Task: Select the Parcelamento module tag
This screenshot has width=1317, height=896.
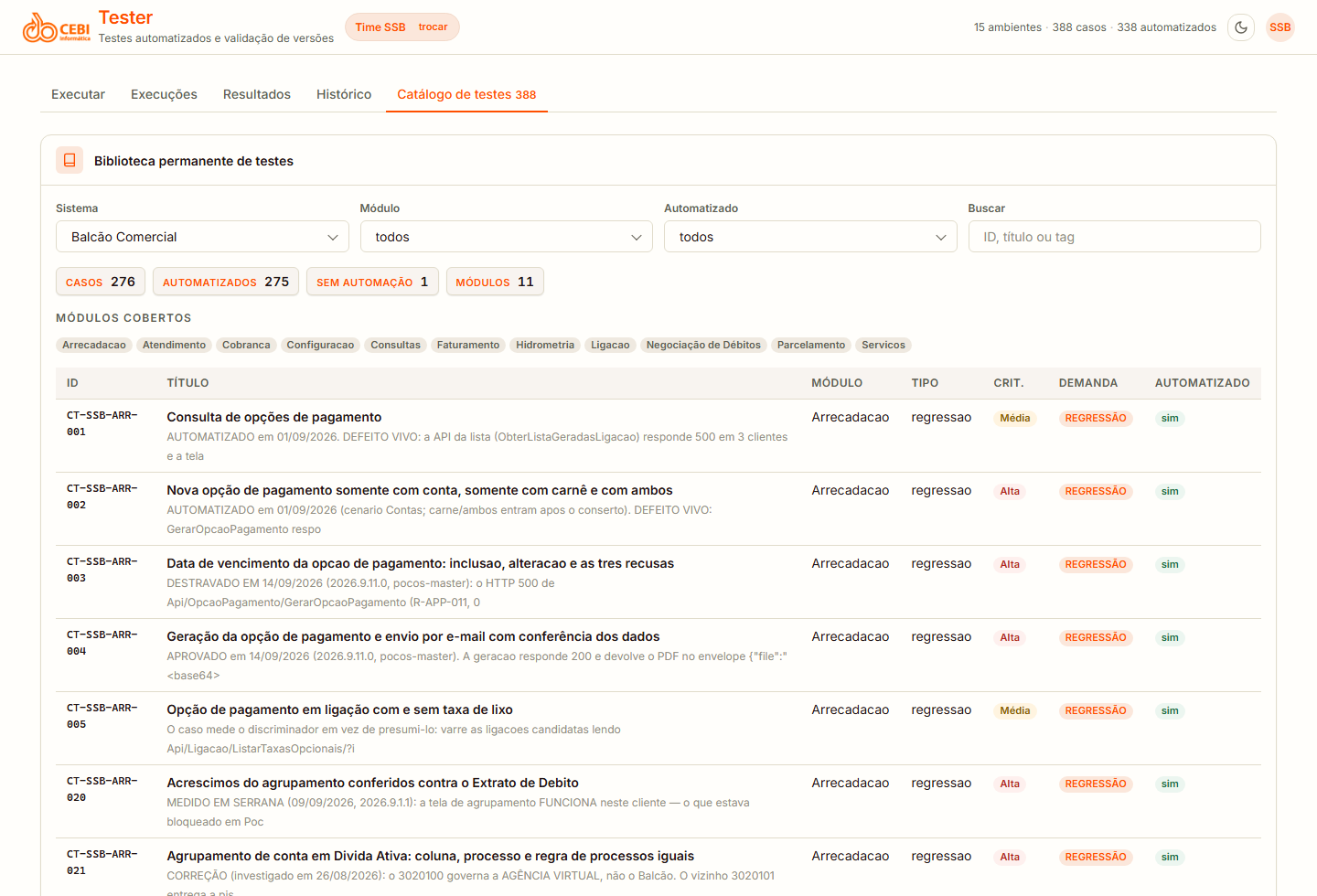Action: point(811,345)
